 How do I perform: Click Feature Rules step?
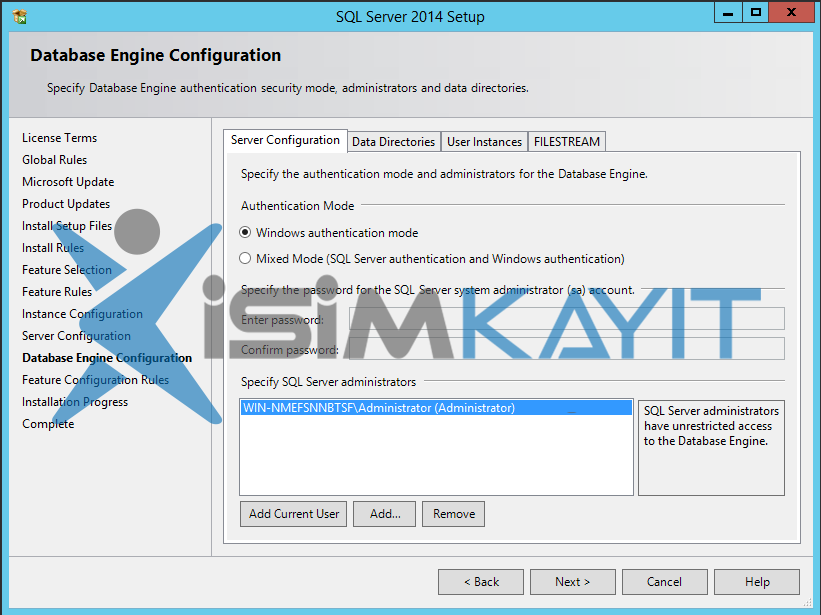click(x=57, y=292)
